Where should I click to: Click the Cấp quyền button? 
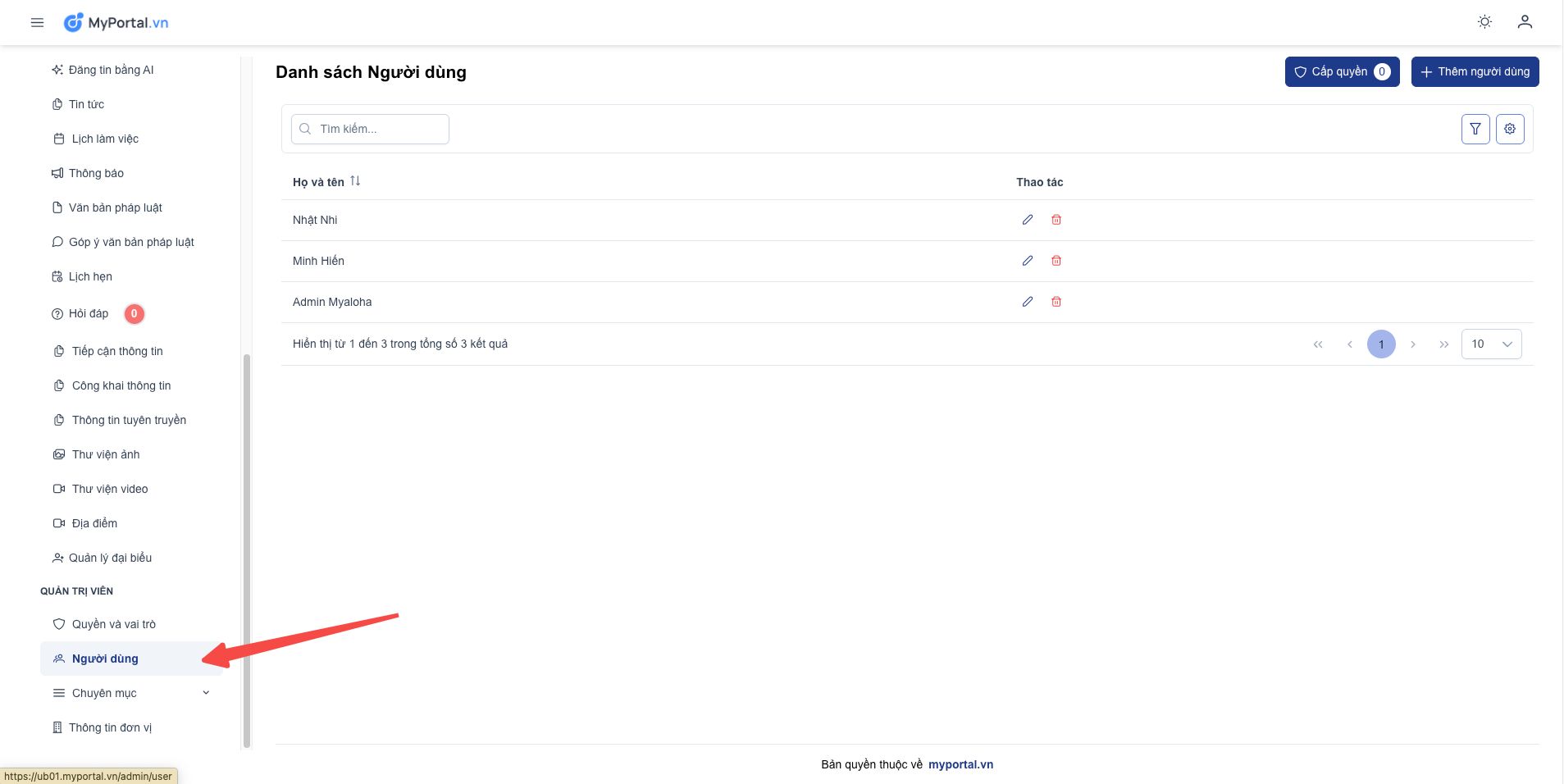click(x=1341, y=72)
